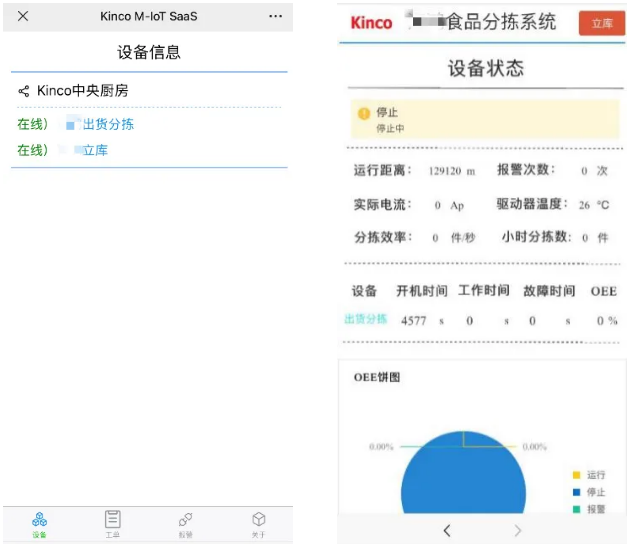This screenshot has width=629, height=550.
Task: Switch to the 工单 tab
Action: (113, 519)
